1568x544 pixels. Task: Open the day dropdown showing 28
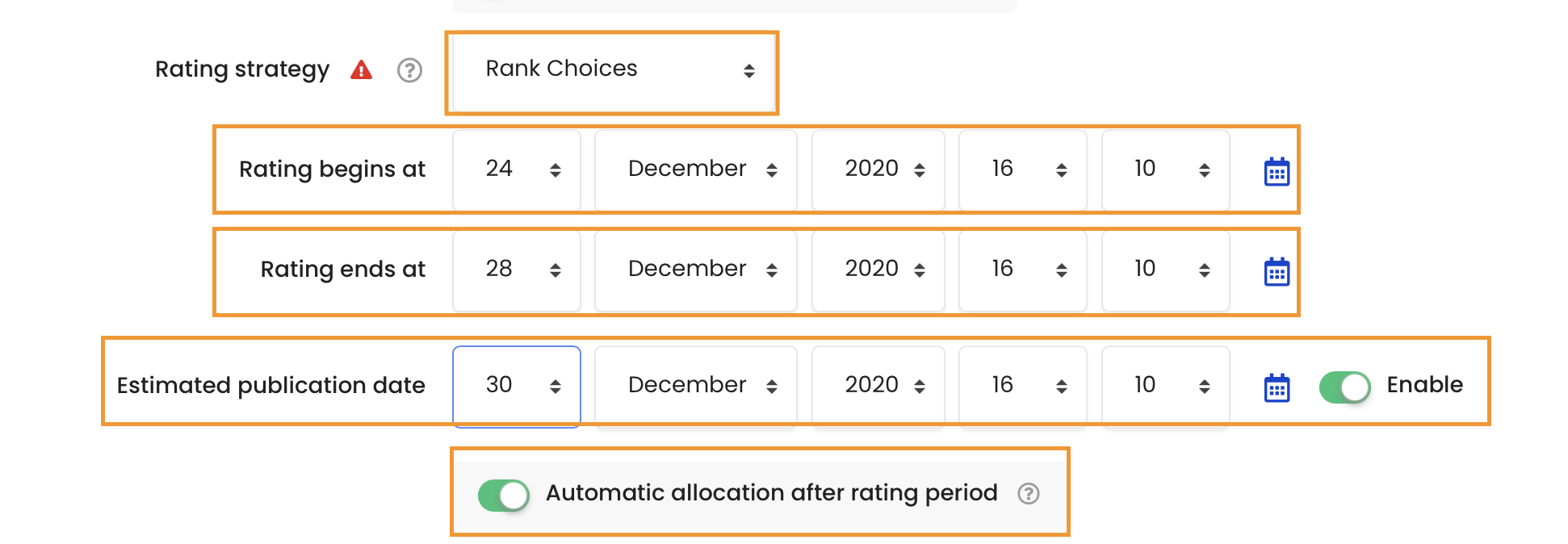[x=517, y=270]
